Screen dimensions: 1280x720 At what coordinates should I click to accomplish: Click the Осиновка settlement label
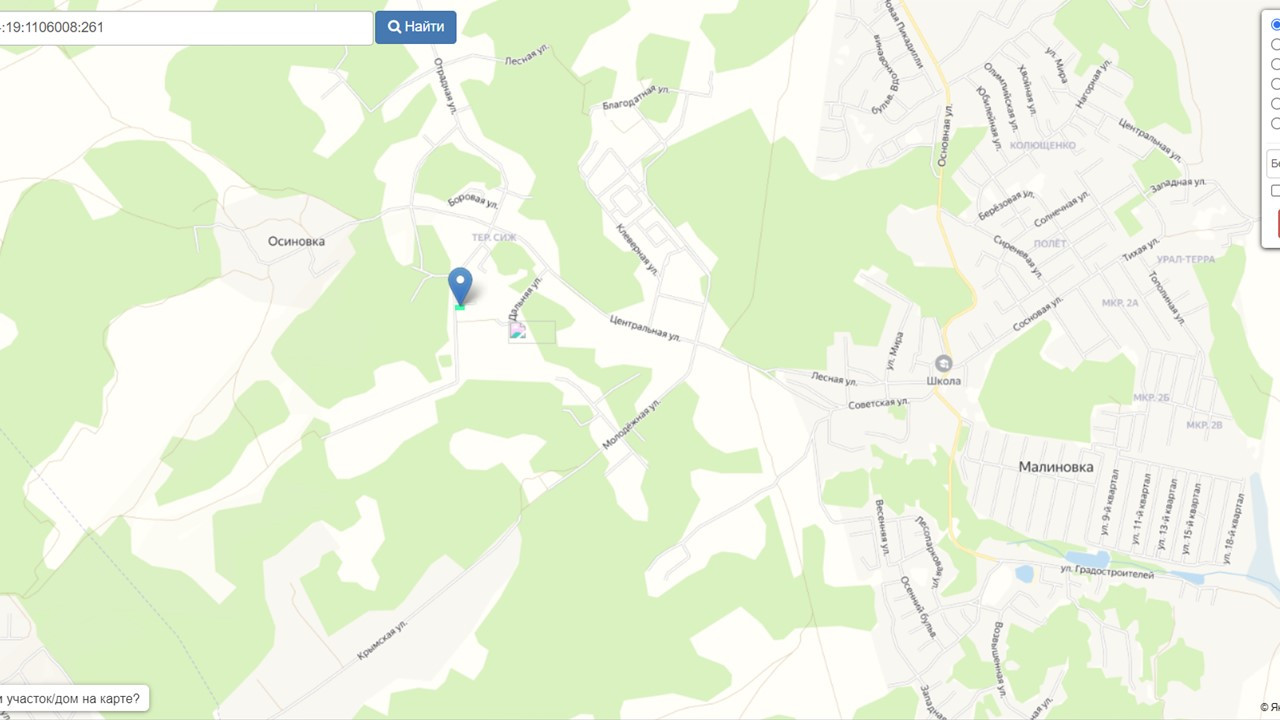[296, 241]
